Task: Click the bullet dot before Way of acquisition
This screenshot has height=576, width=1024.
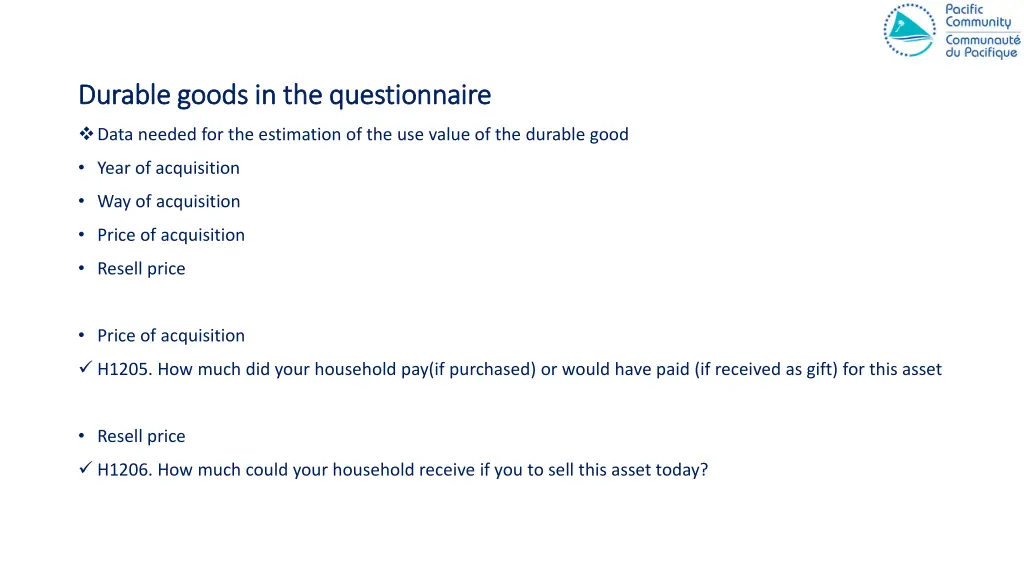Action: click(x=82, y=201)
